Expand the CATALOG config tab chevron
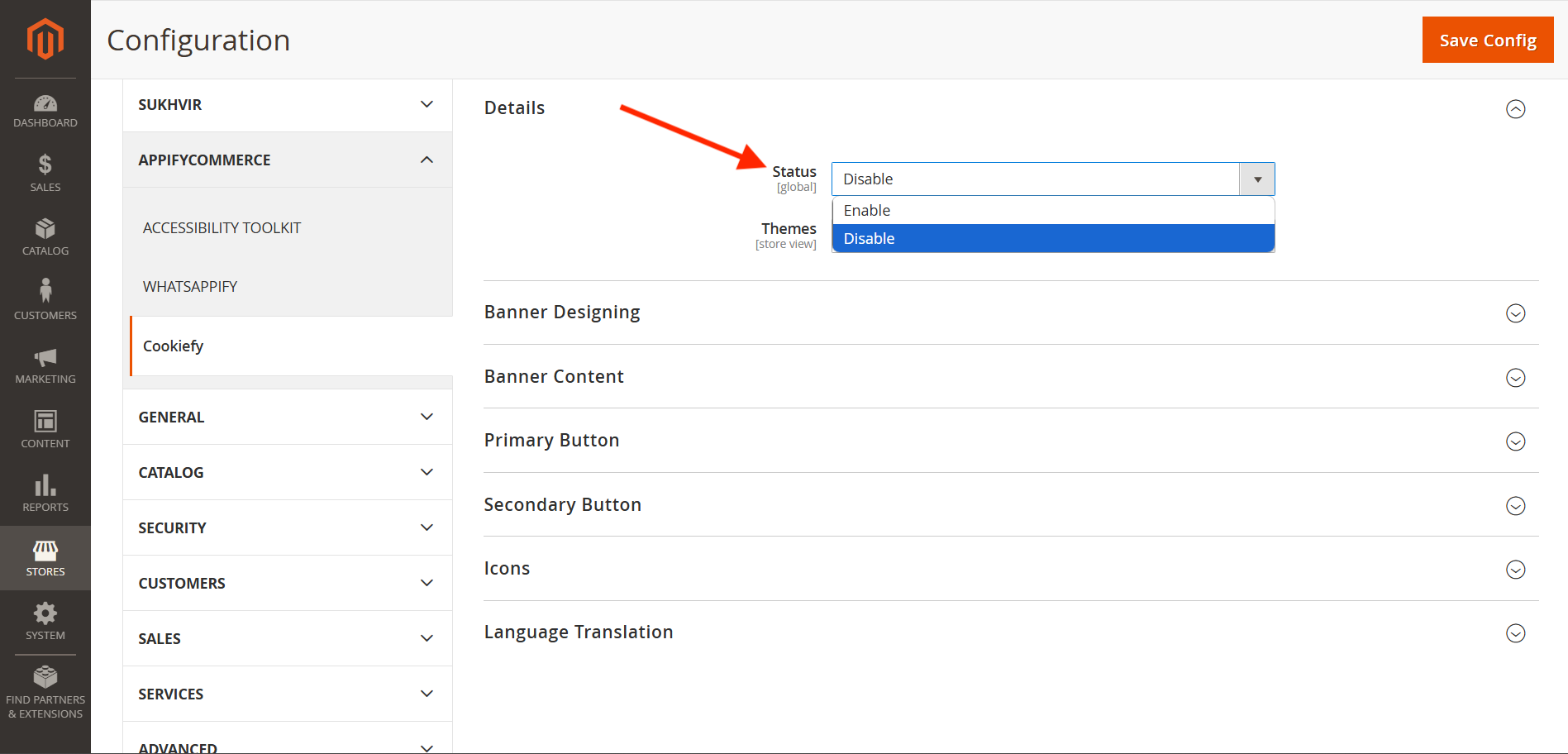The height and width of the screenshot is (754, 1568). point(427,472)
